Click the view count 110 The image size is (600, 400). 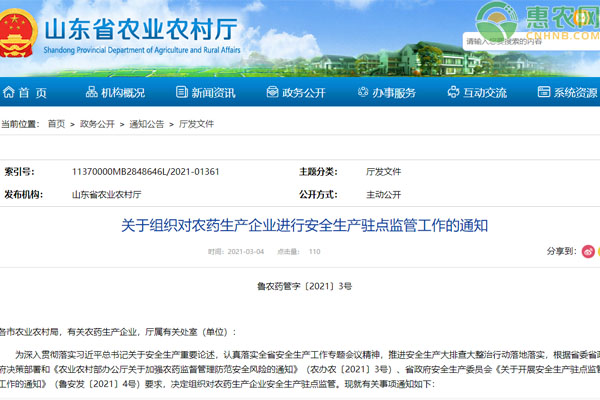point(315,251)
